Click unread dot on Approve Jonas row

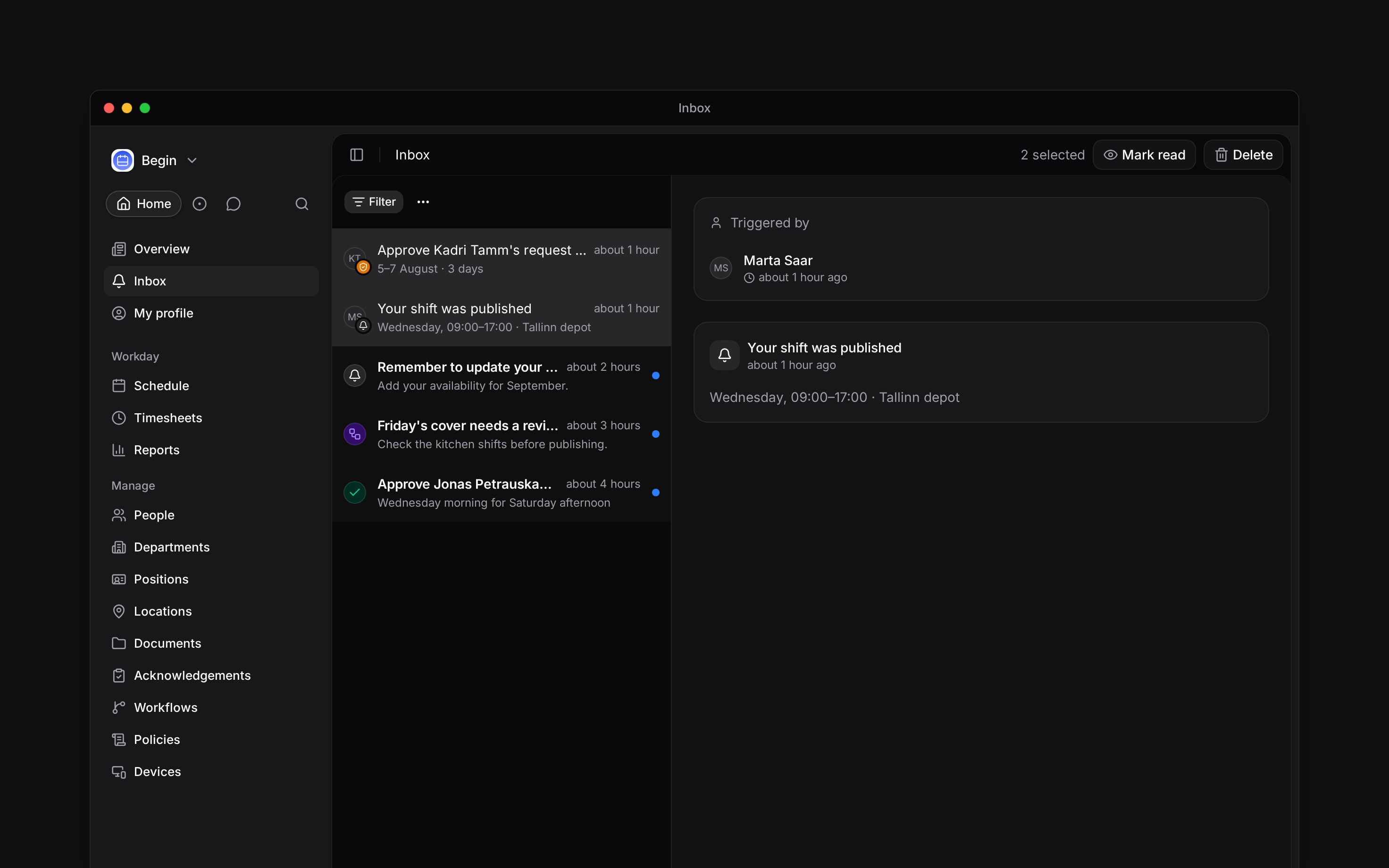point(655,492)
